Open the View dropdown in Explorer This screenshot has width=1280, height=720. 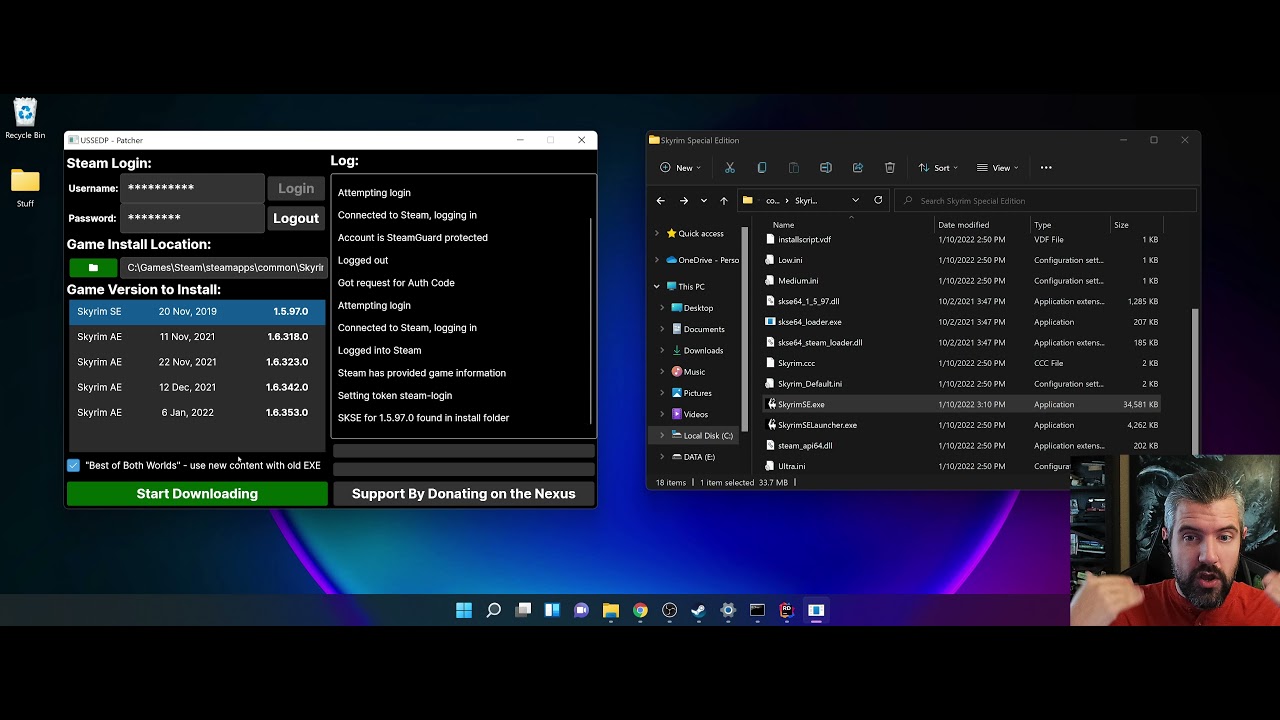click(999, 168)
